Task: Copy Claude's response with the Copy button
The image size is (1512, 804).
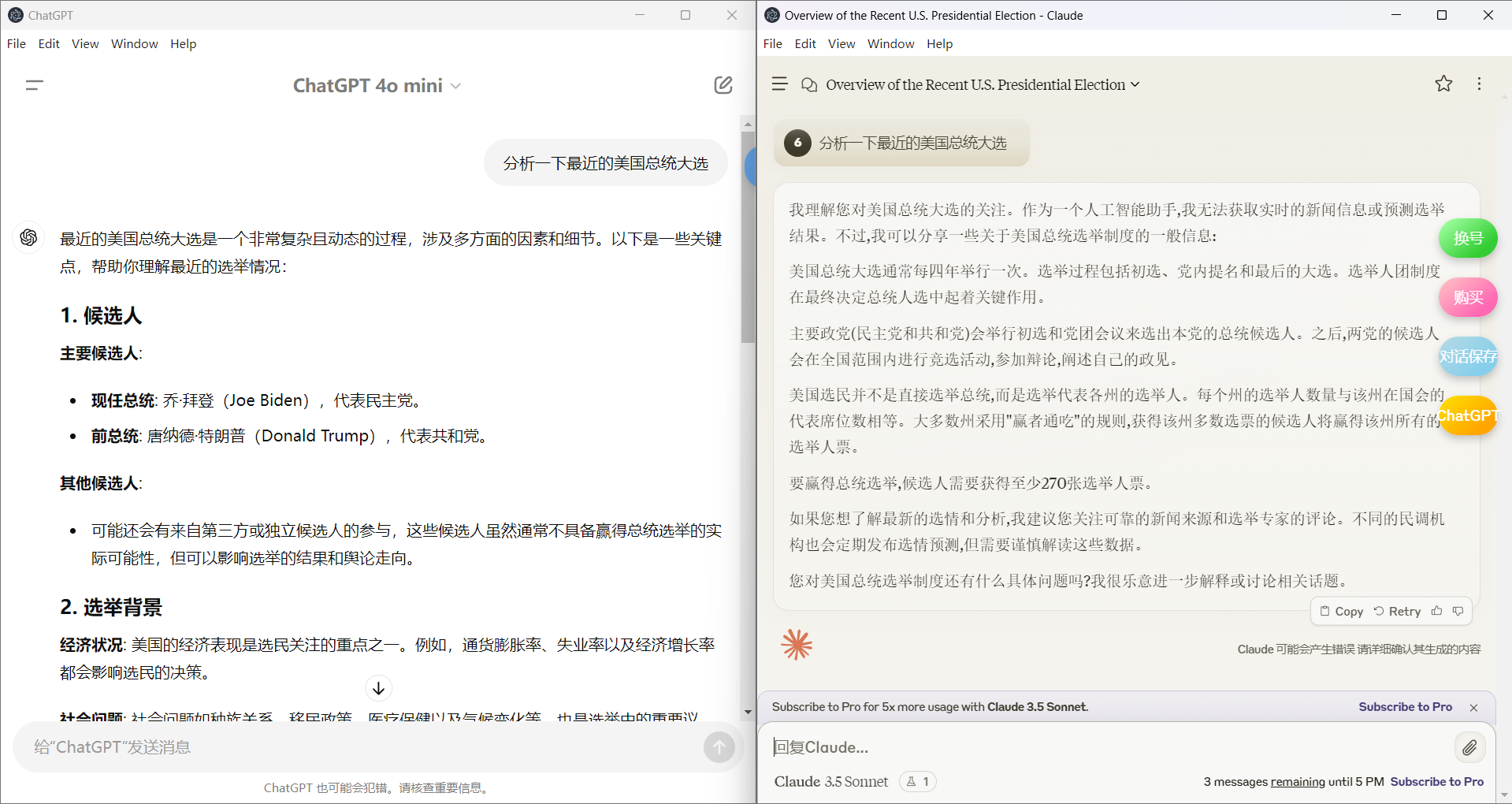Action: pos(1341,611)
